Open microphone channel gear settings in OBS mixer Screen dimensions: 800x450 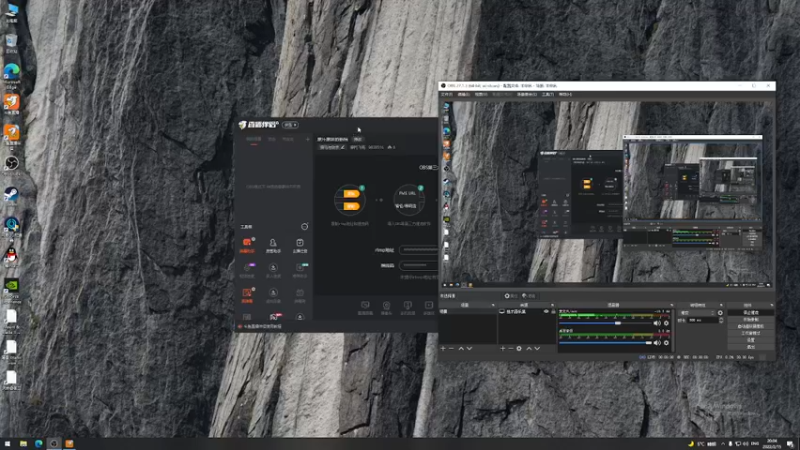point(666,323)
